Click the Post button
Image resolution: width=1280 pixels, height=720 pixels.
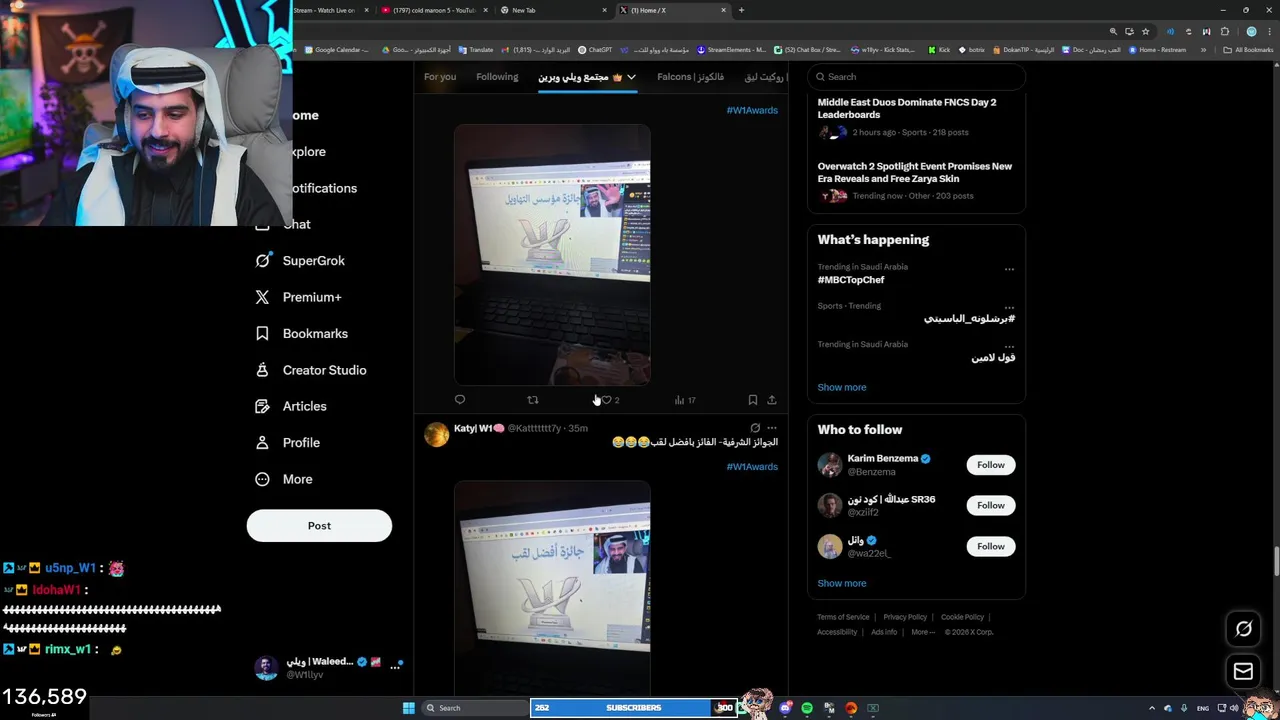coord(319,526)
